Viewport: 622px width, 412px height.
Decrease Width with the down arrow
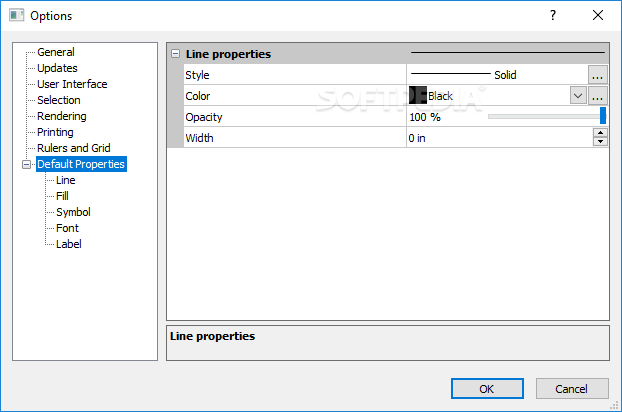coord(600,142)
